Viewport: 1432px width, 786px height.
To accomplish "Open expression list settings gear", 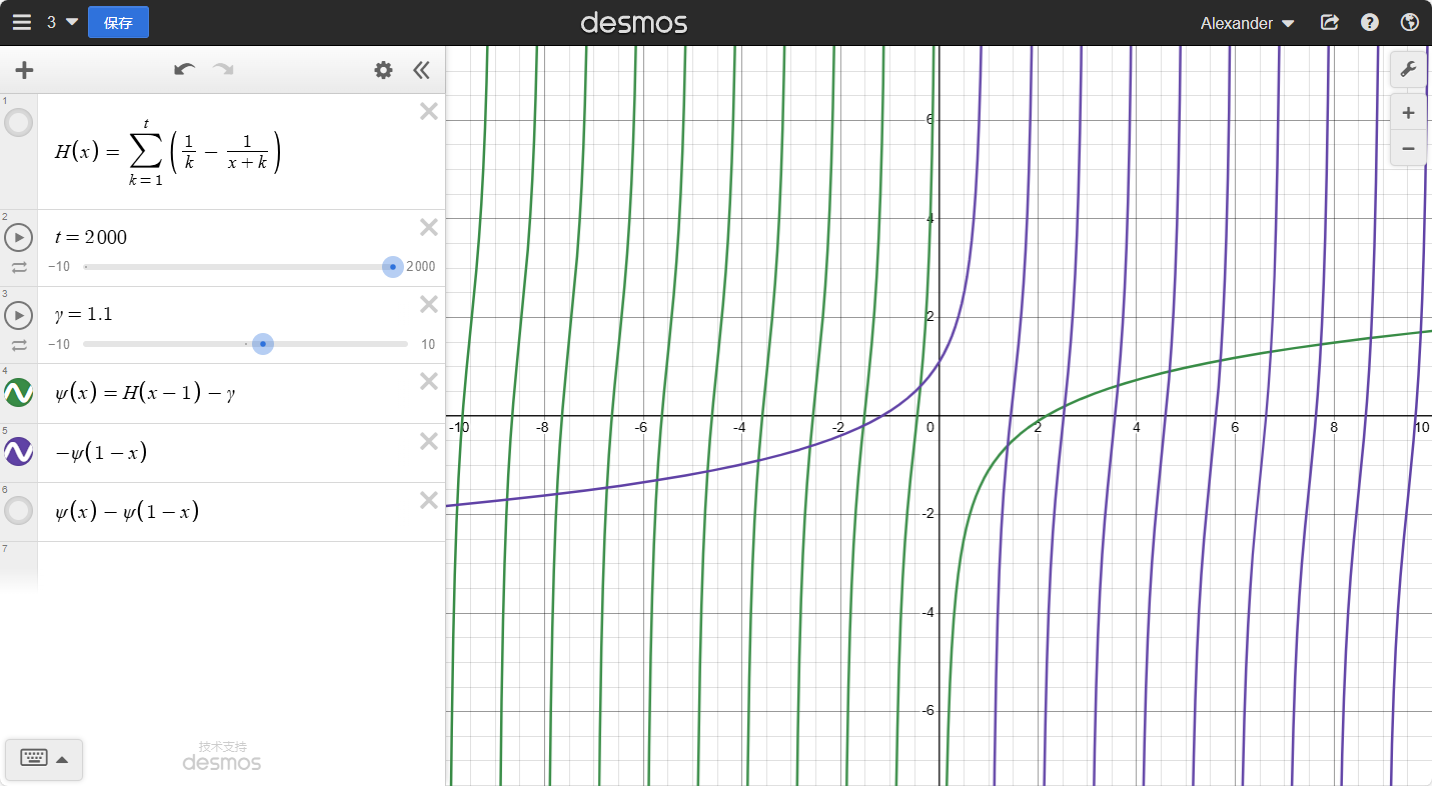I will click(383, 70).
